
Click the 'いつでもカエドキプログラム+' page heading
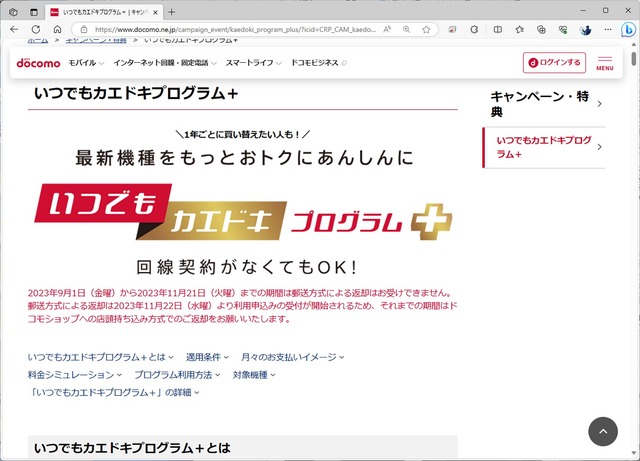pos(136,94)
